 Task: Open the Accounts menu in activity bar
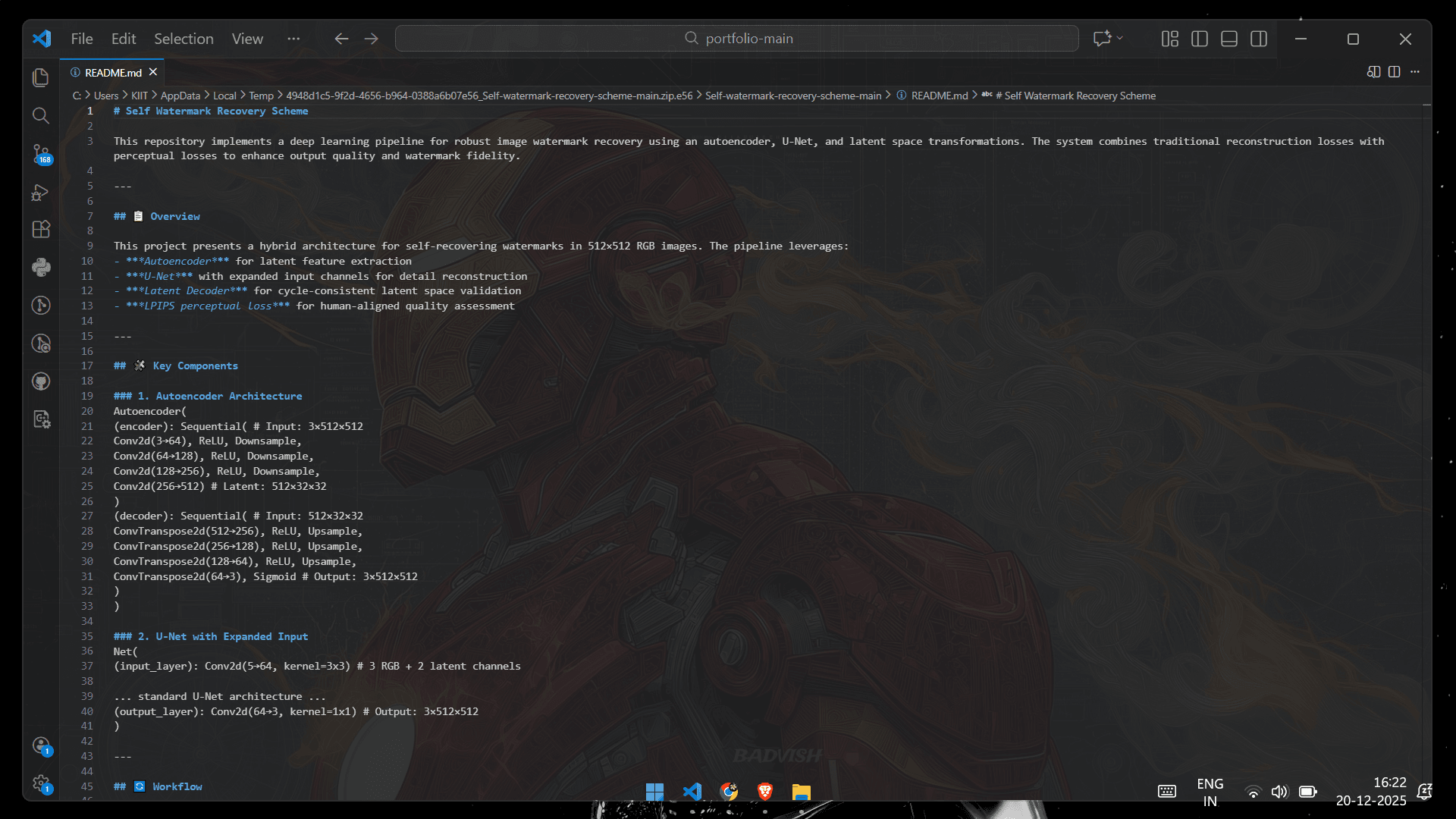coord(41,745)
